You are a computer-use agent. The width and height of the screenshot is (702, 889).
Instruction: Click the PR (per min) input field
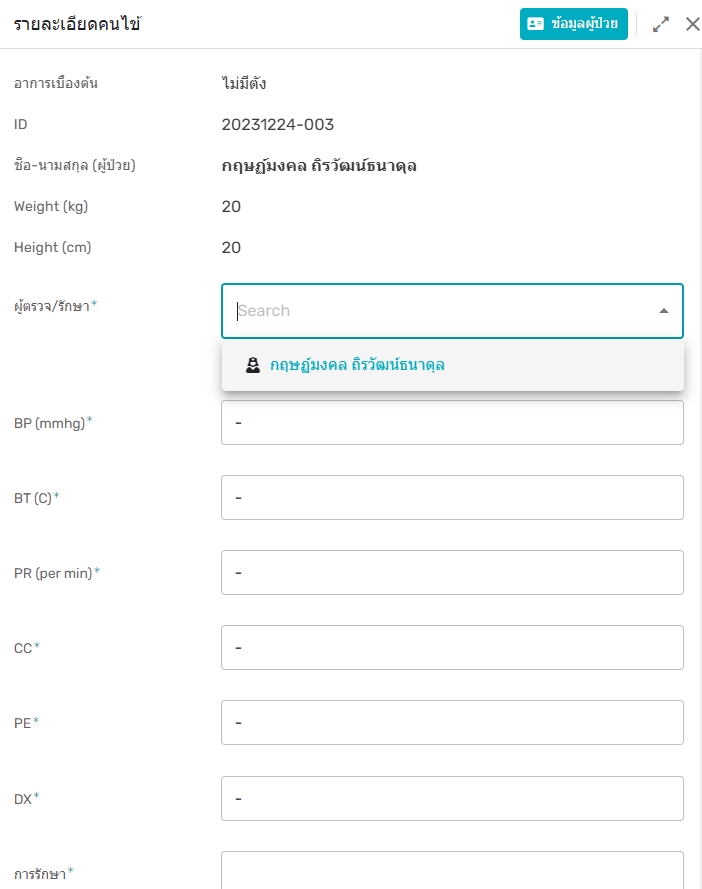tap(452, 572)
